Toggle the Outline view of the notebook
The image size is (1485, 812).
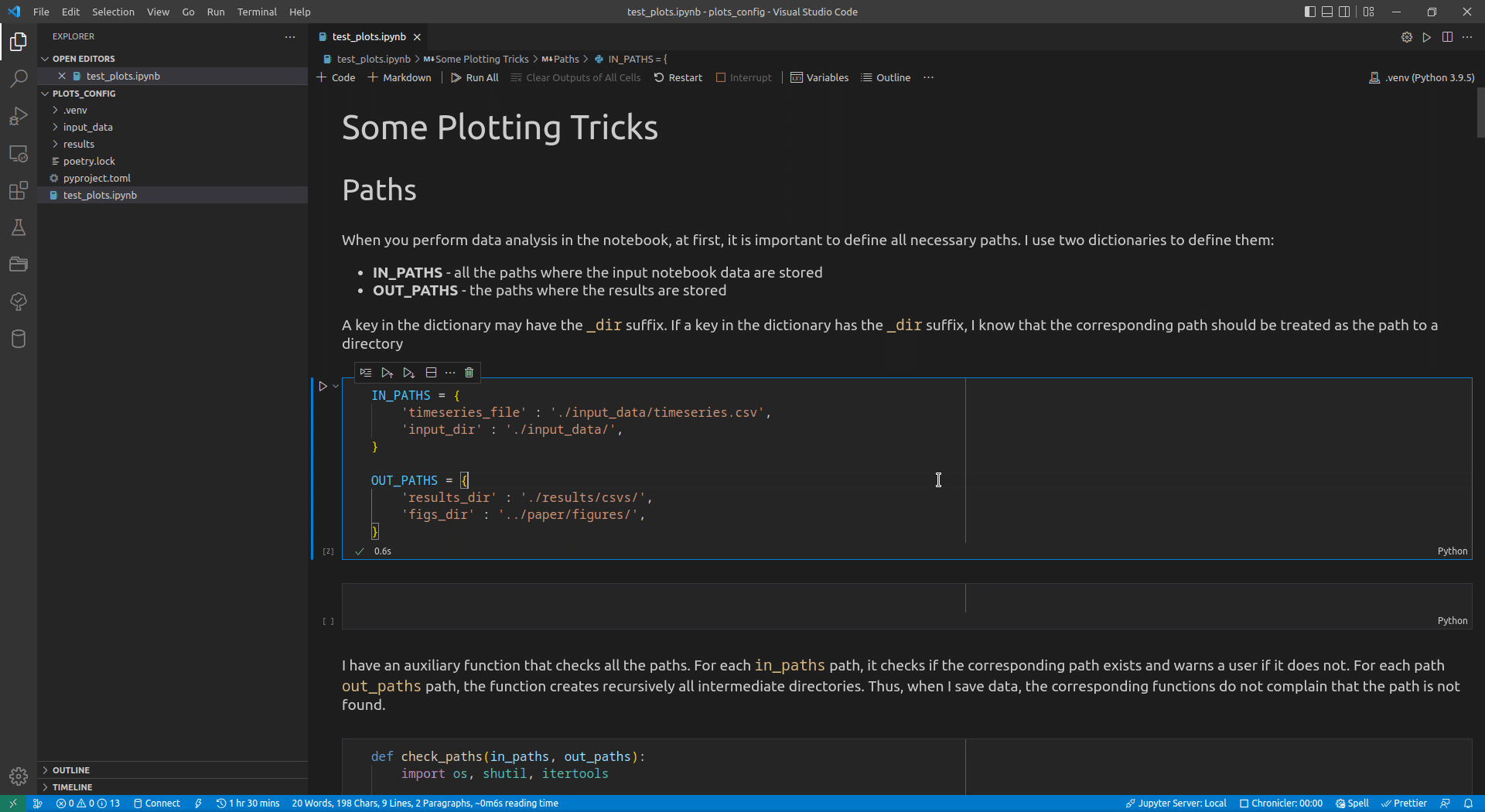885,77
